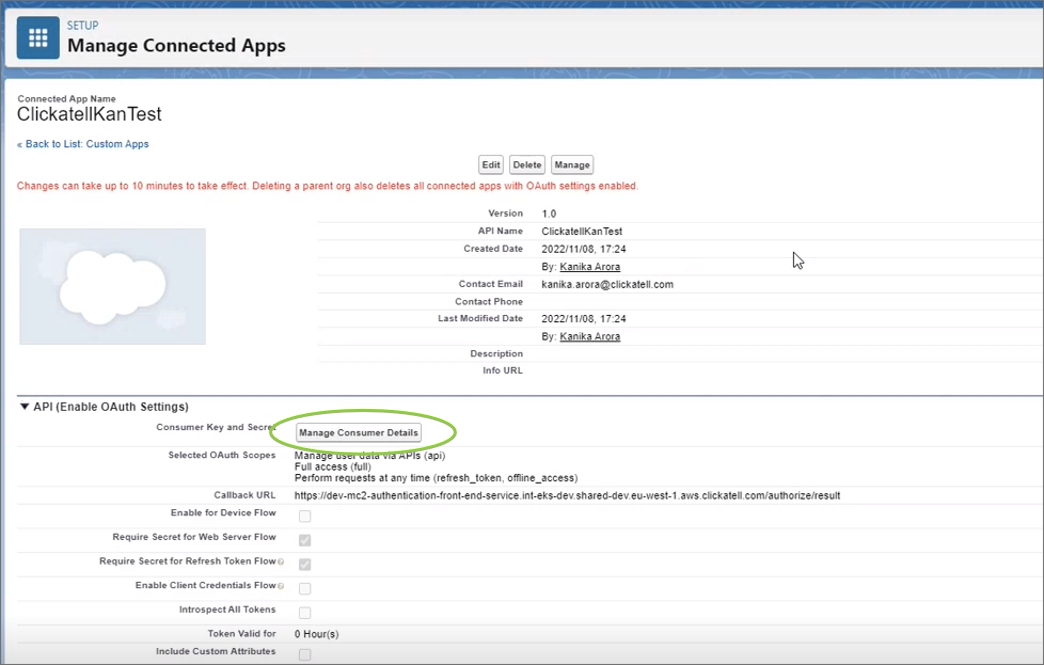This screenshot has width=1044, height=665.
Task: Collapse the API (Enable OAuth Settings) section
Action: (25, 407)
